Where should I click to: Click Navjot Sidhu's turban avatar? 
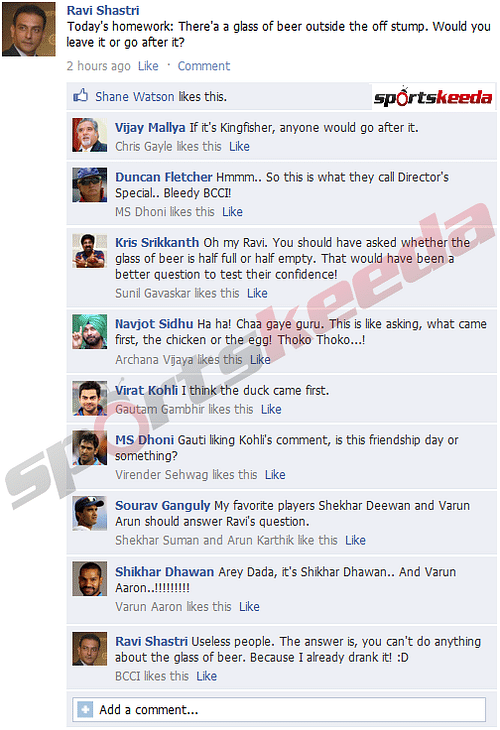tap(90, 331)
